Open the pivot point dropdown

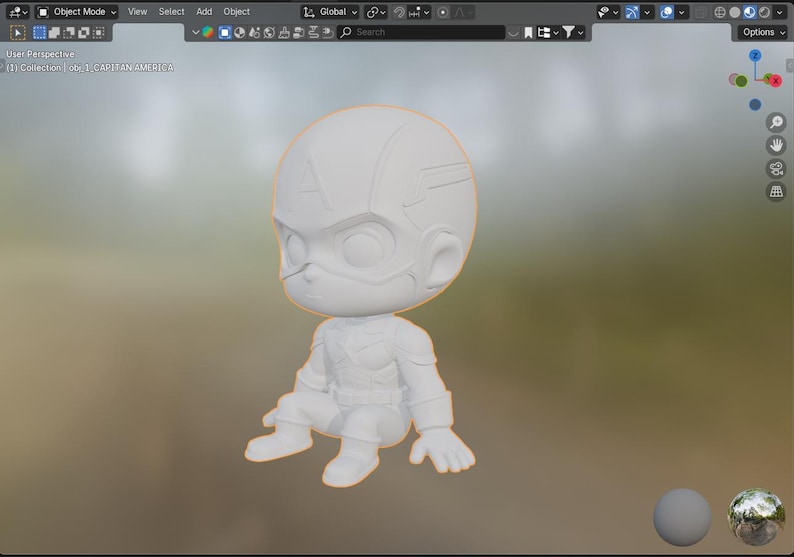coord(376,12)
